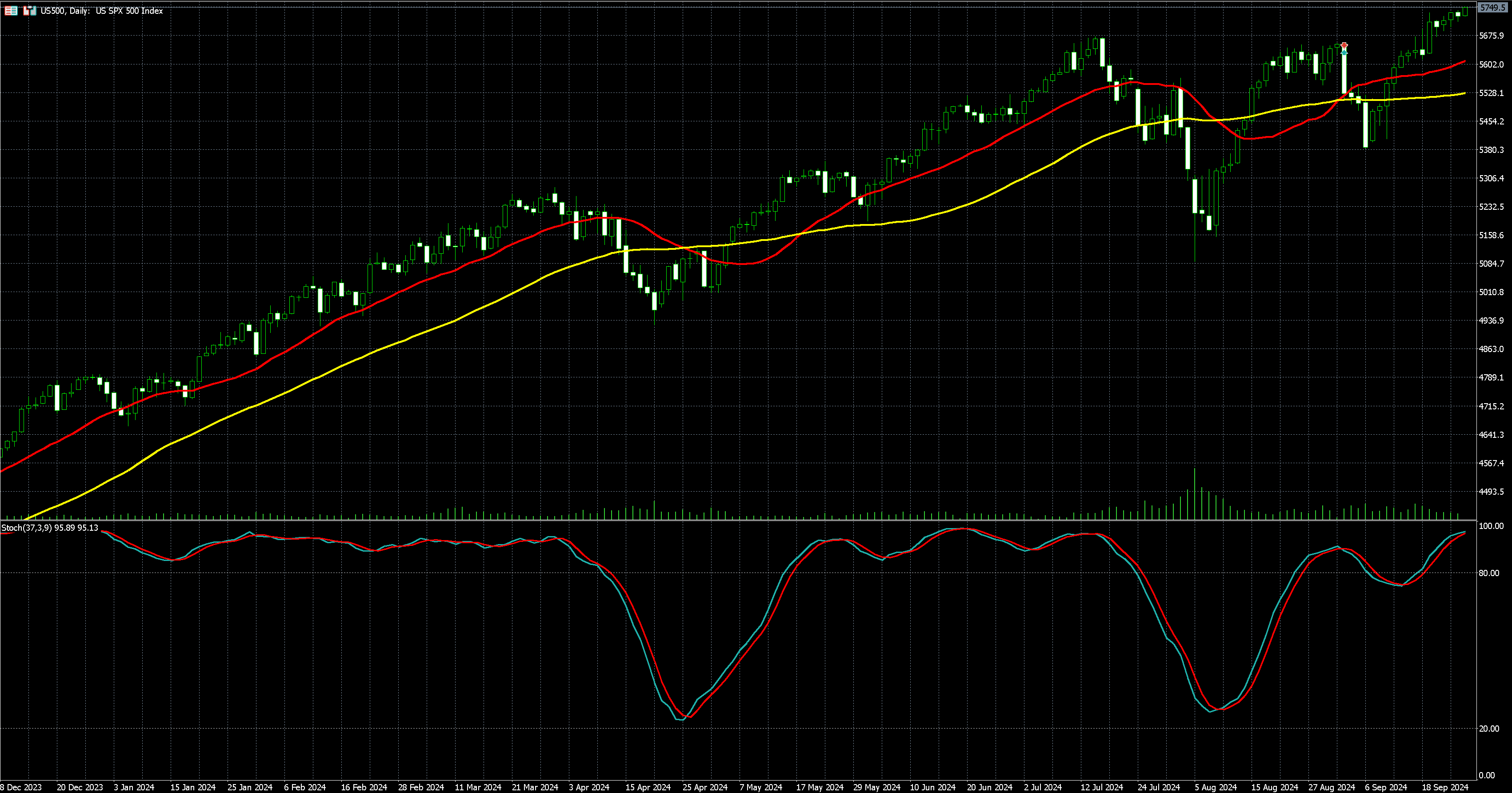
Task: Click the 15 Apr 2024 date label
Action: point(648,787)
